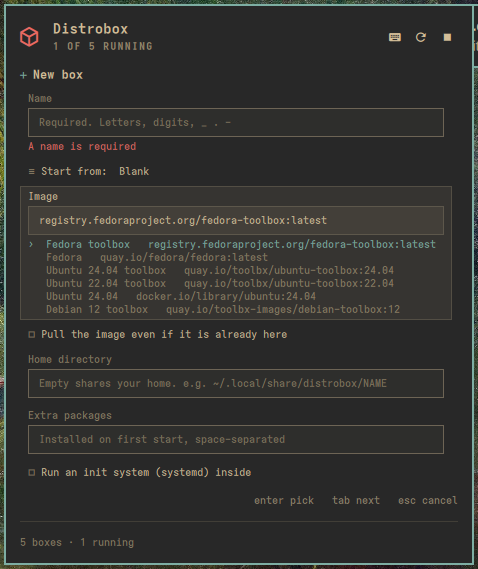Focus the Image input field
Image resolution: width=478 pixels, height=569 pixels.
(x=236, y=220)
